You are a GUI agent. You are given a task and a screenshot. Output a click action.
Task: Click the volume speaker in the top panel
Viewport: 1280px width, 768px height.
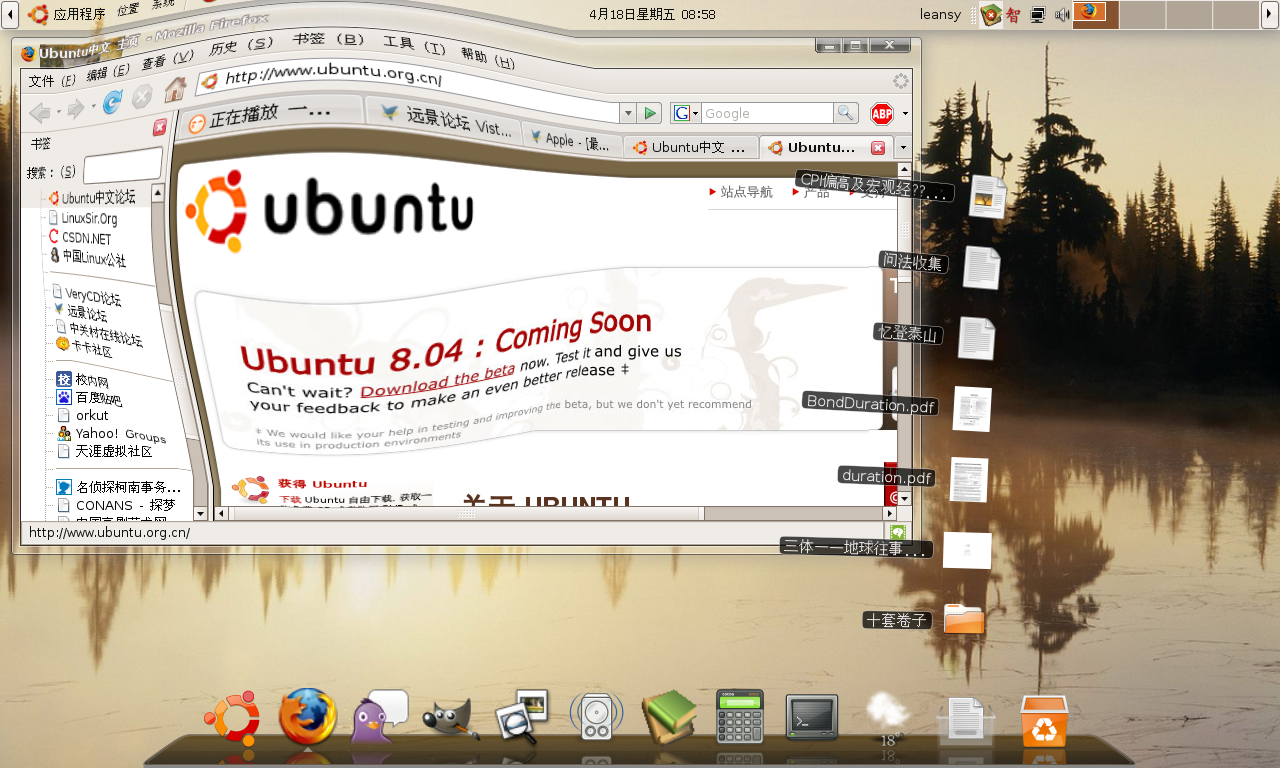1062,14
